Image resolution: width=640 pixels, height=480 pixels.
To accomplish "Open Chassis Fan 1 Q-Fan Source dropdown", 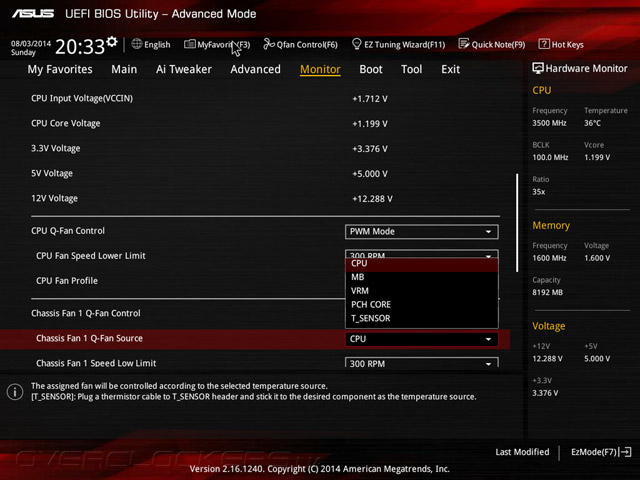I will [x=422, y=339].
